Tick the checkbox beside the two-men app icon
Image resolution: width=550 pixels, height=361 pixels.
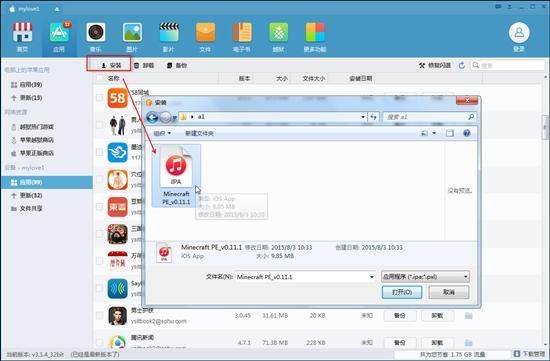tap(100, 125)
